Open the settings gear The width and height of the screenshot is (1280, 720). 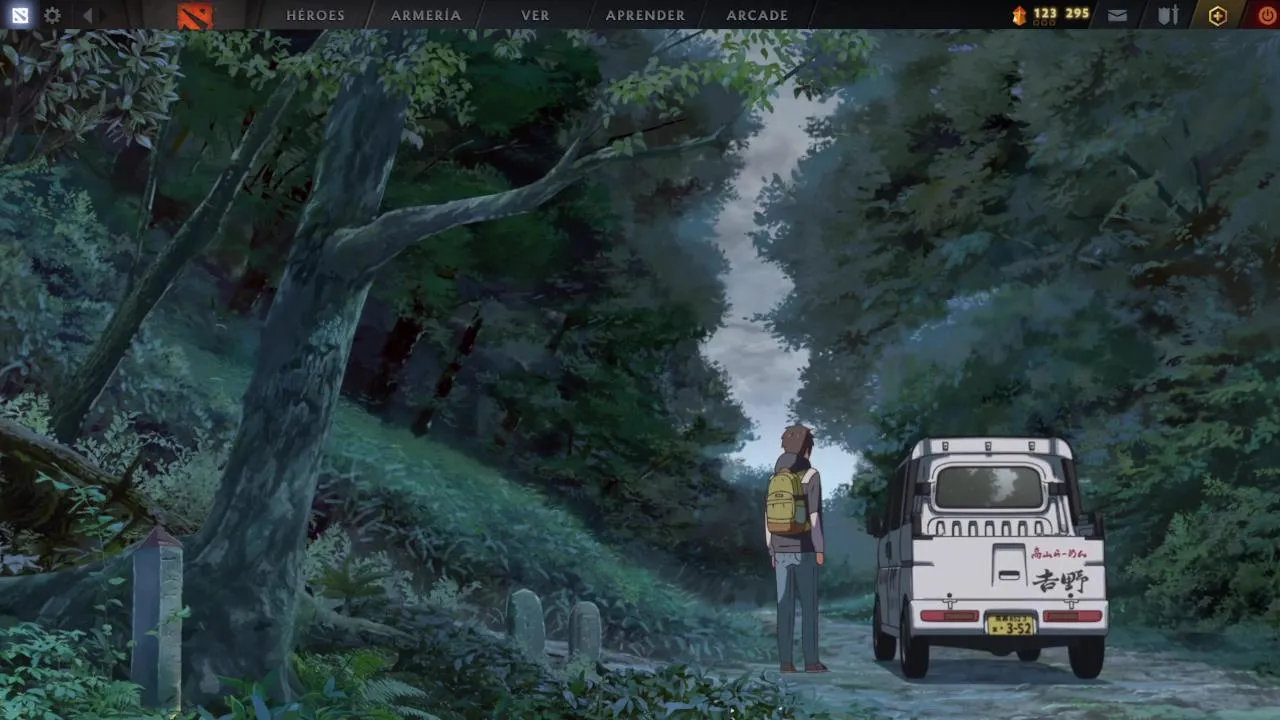tap(52, 15)
